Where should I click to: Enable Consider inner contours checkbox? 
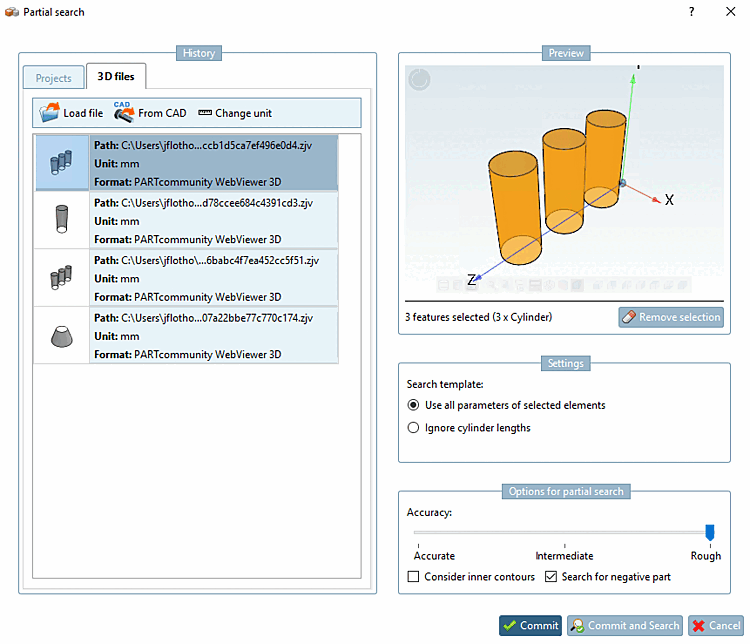(x=413, y=577)
